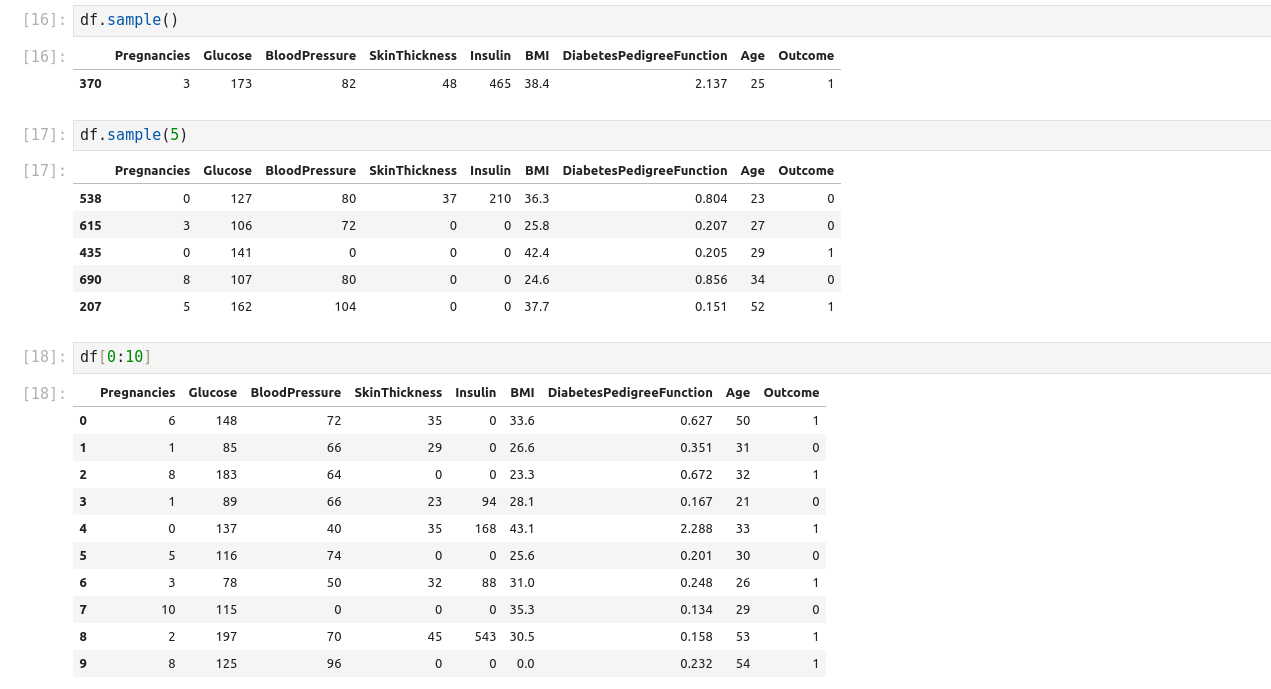Viewport: 1271px width, 689px height.
Task: Click inside the df.sample() code cell
Action: click(x=600, y=21)
